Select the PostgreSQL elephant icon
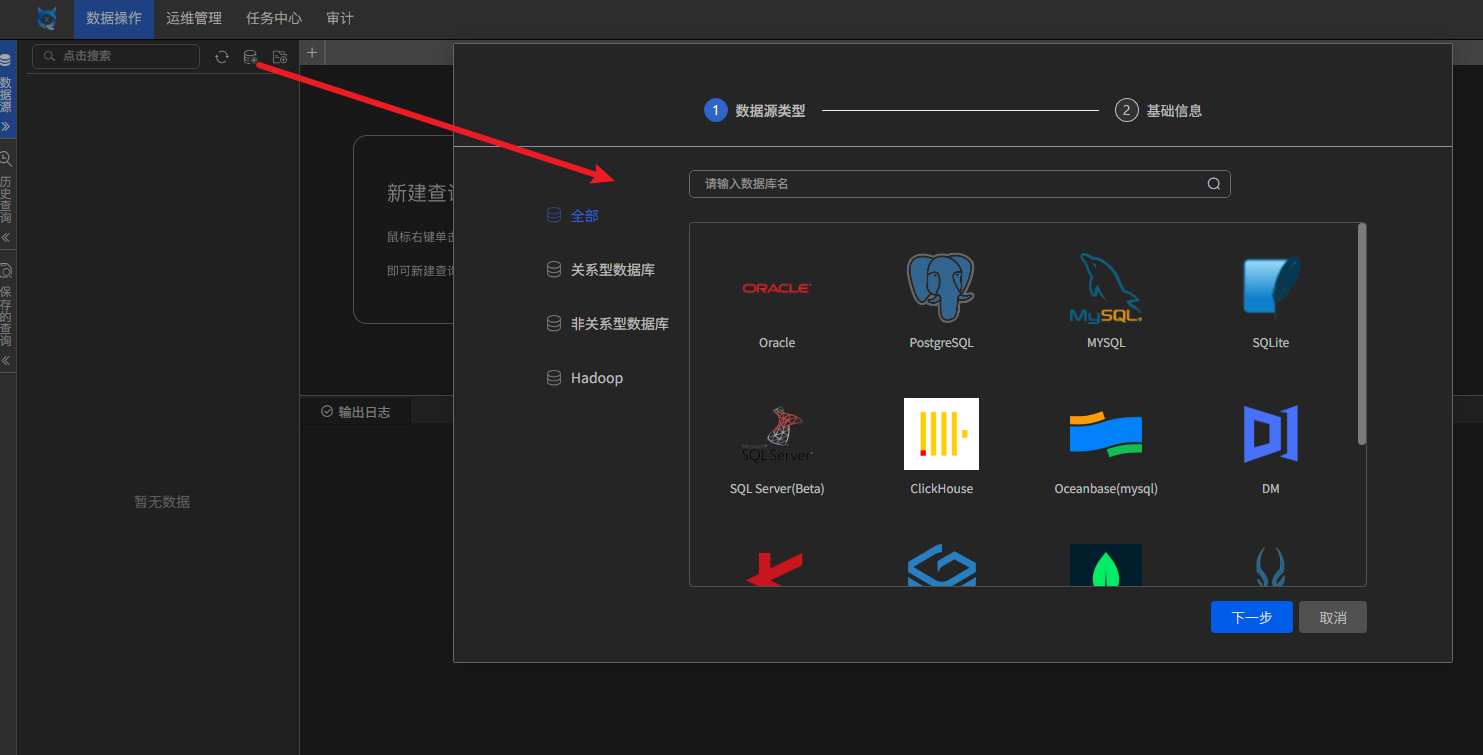1483x755 pixels. (941, 288)
